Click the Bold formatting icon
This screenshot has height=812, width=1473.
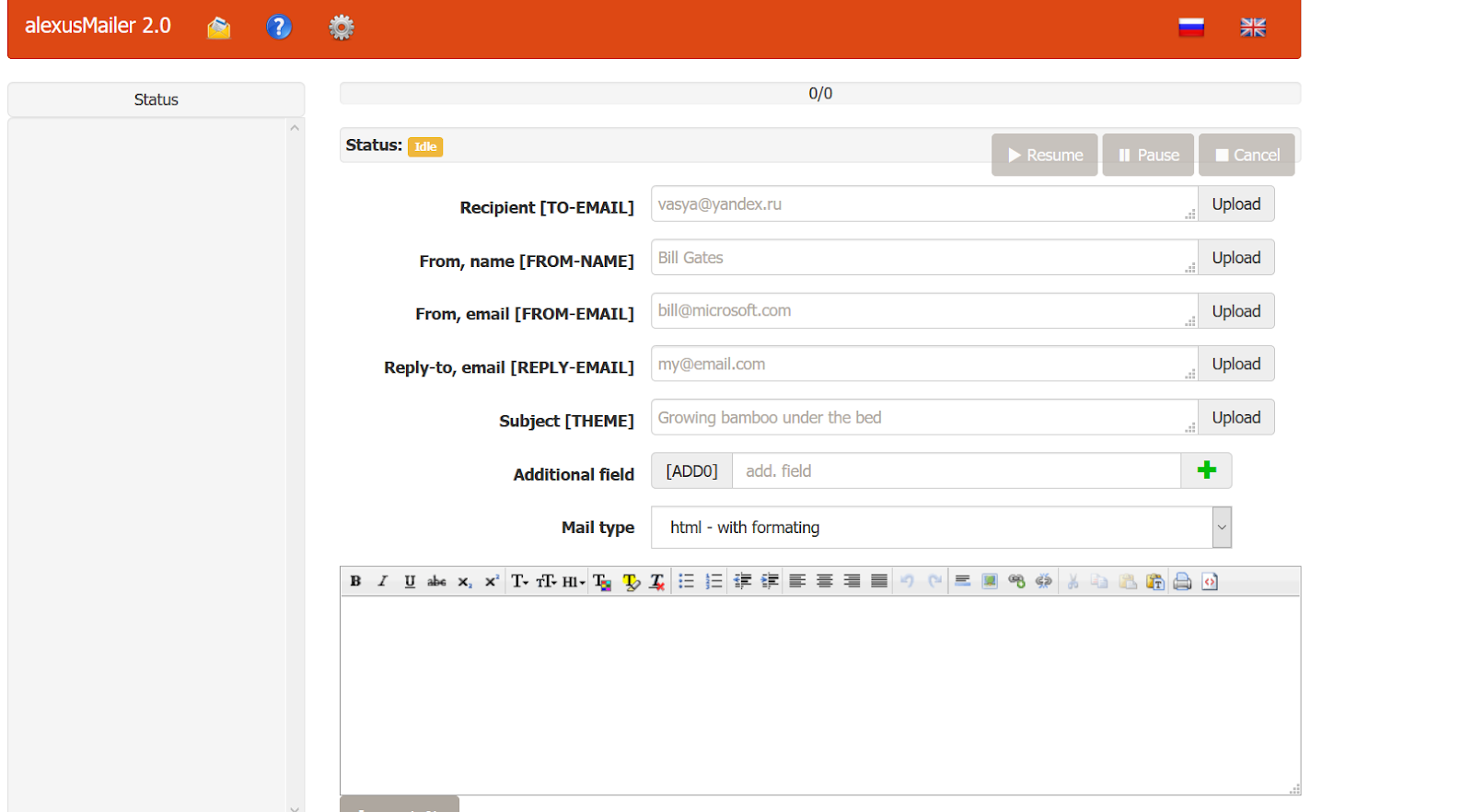[x=355, y=581]
